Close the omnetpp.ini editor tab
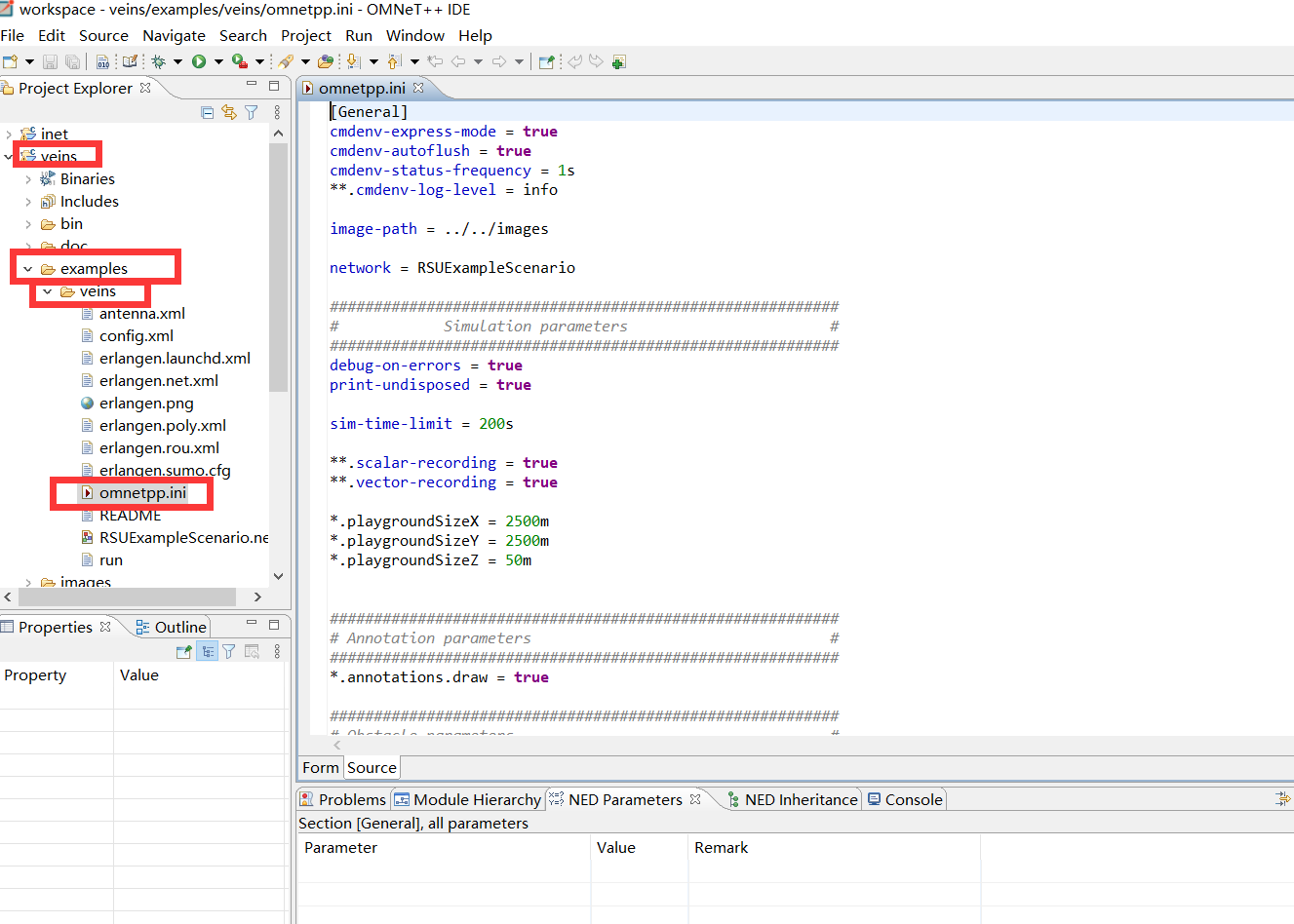The height and width of the screenshot is (924, 1294). (x=418, y=88)
